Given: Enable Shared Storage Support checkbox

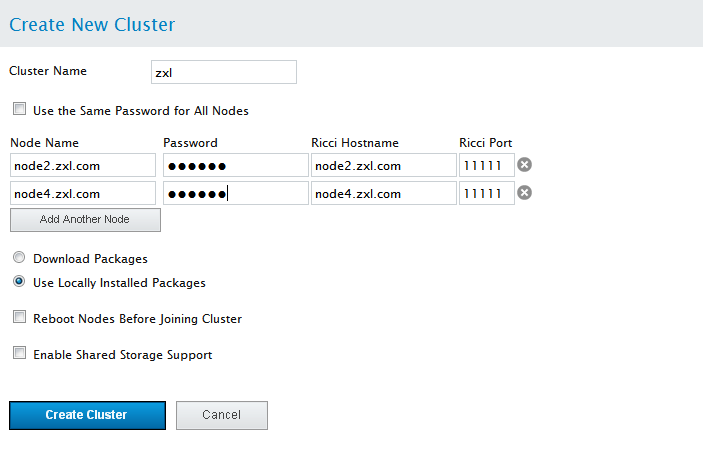Looking at the screenshot, I should [19, 353].
